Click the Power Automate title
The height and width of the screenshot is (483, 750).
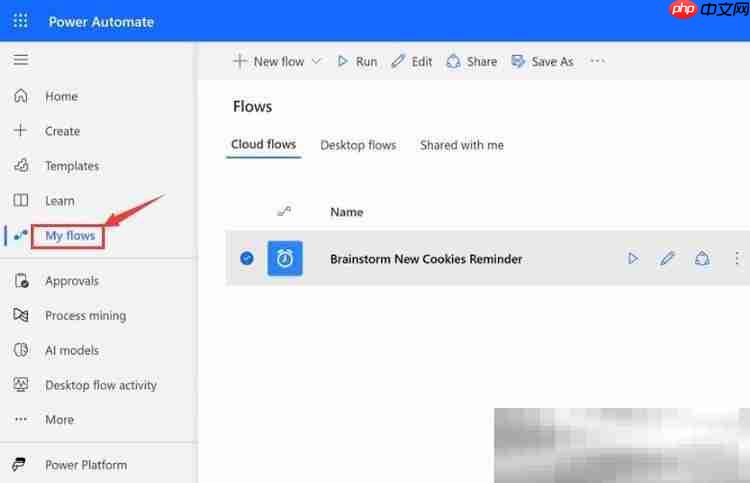101,22
